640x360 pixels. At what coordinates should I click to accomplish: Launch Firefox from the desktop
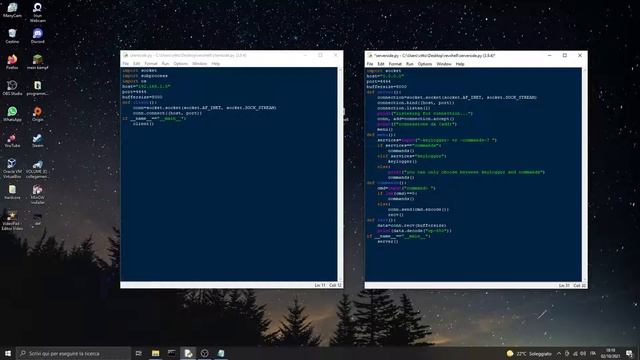click(12, 62)
